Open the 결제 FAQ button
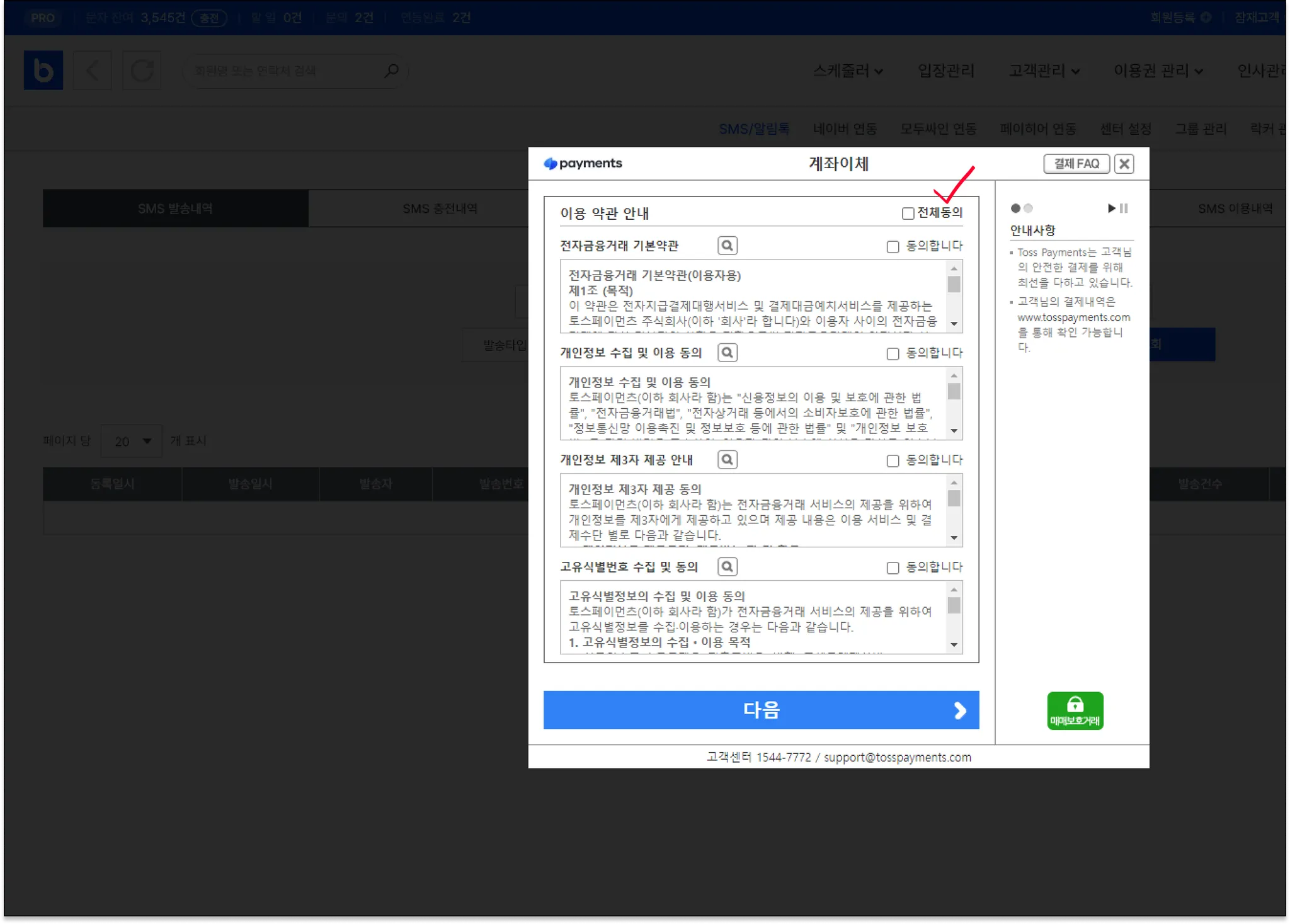 [x=1076, y=164]
